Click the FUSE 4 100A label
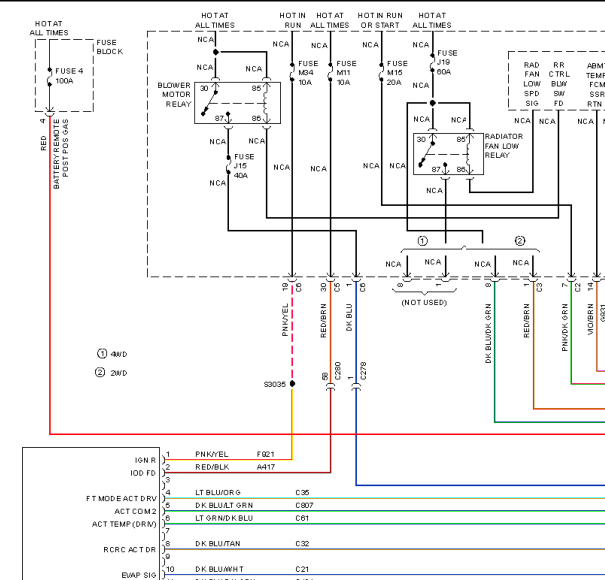The height and width of the screenshot is (580, 605). (x=69, y=76)
